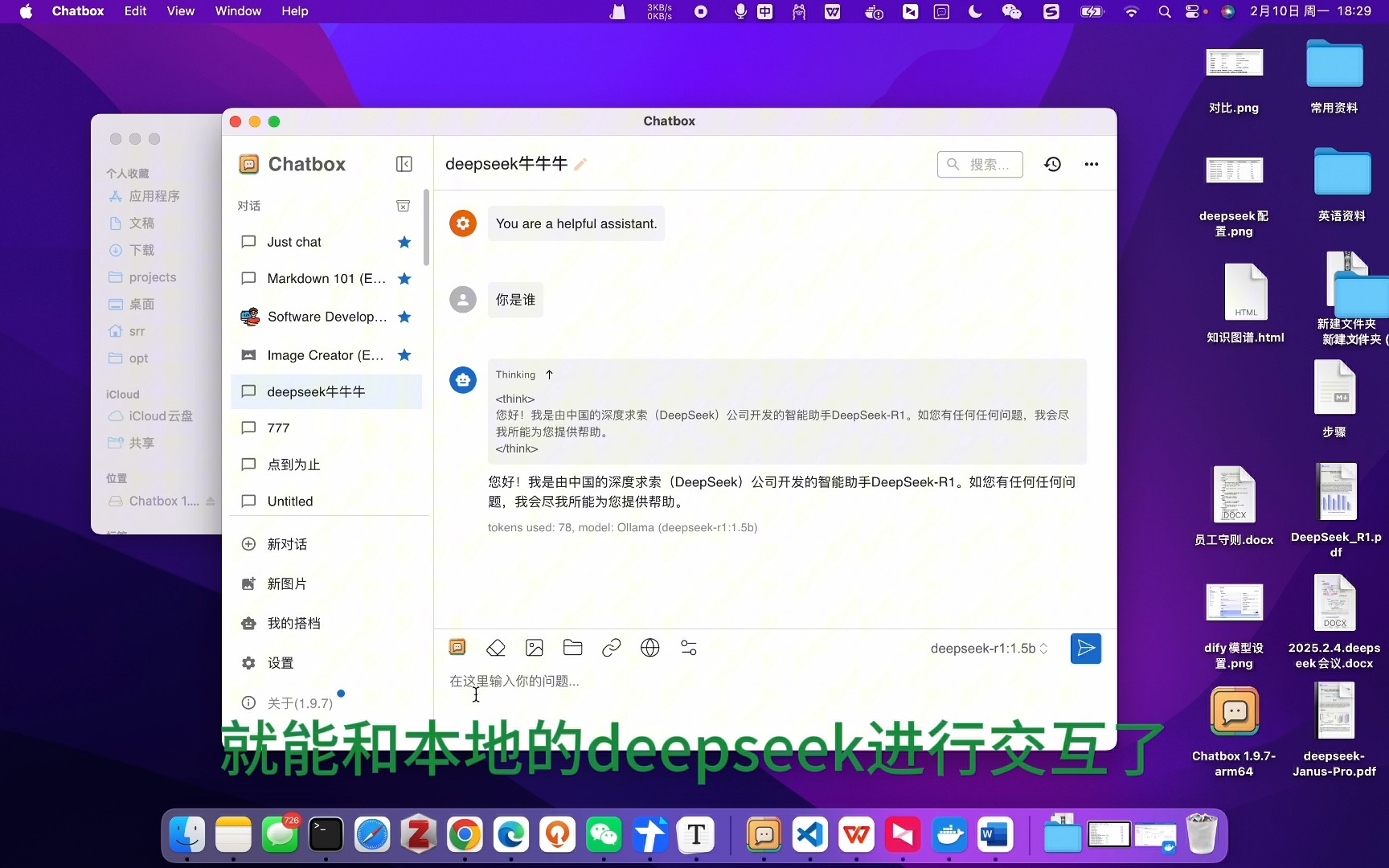The image size is (1389, 868).
Task: Select projects in Finder window sidebar
Action: [153, 277]
